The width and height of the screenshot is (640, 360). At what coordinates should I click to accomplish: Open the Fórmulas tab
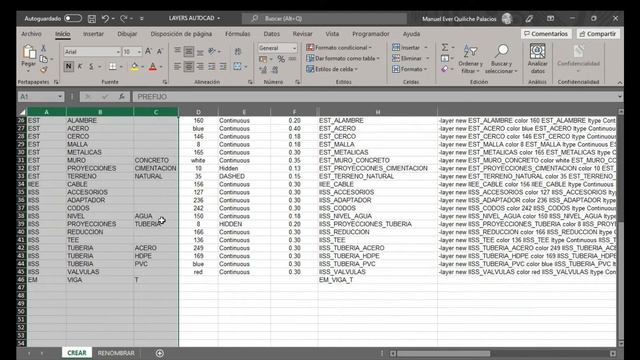[238, 34]
